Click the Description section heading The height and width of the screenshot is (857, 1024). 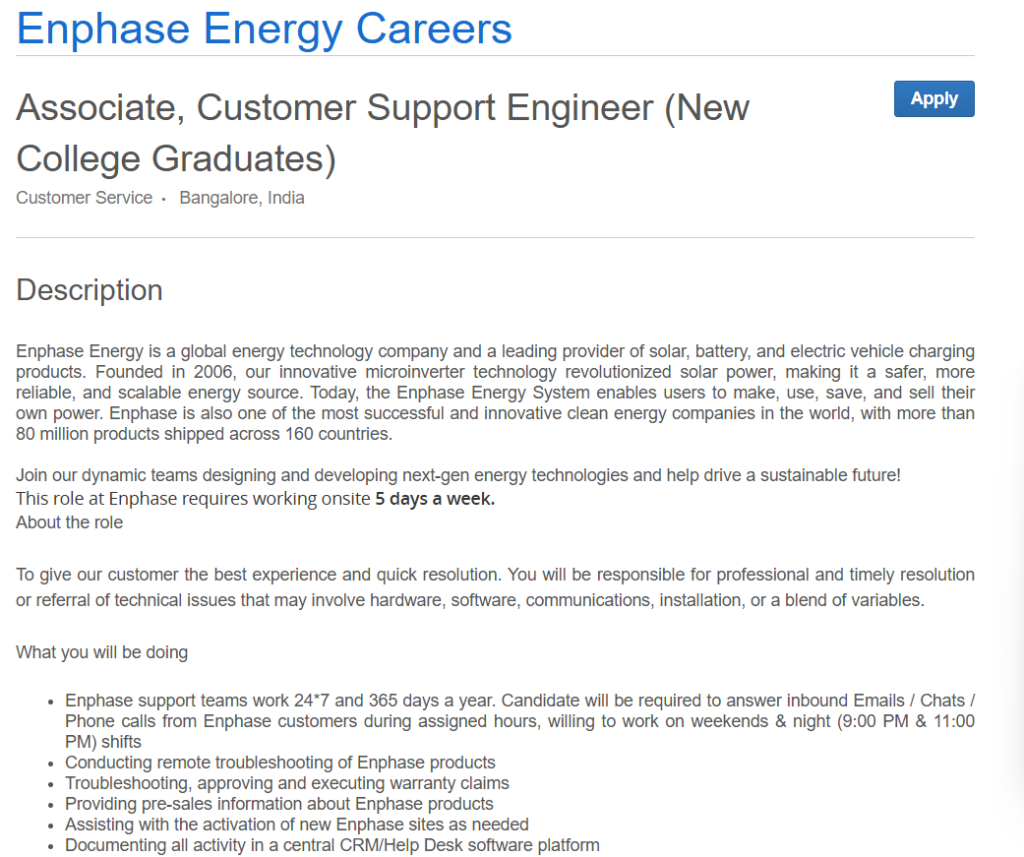tap(89, 290)
